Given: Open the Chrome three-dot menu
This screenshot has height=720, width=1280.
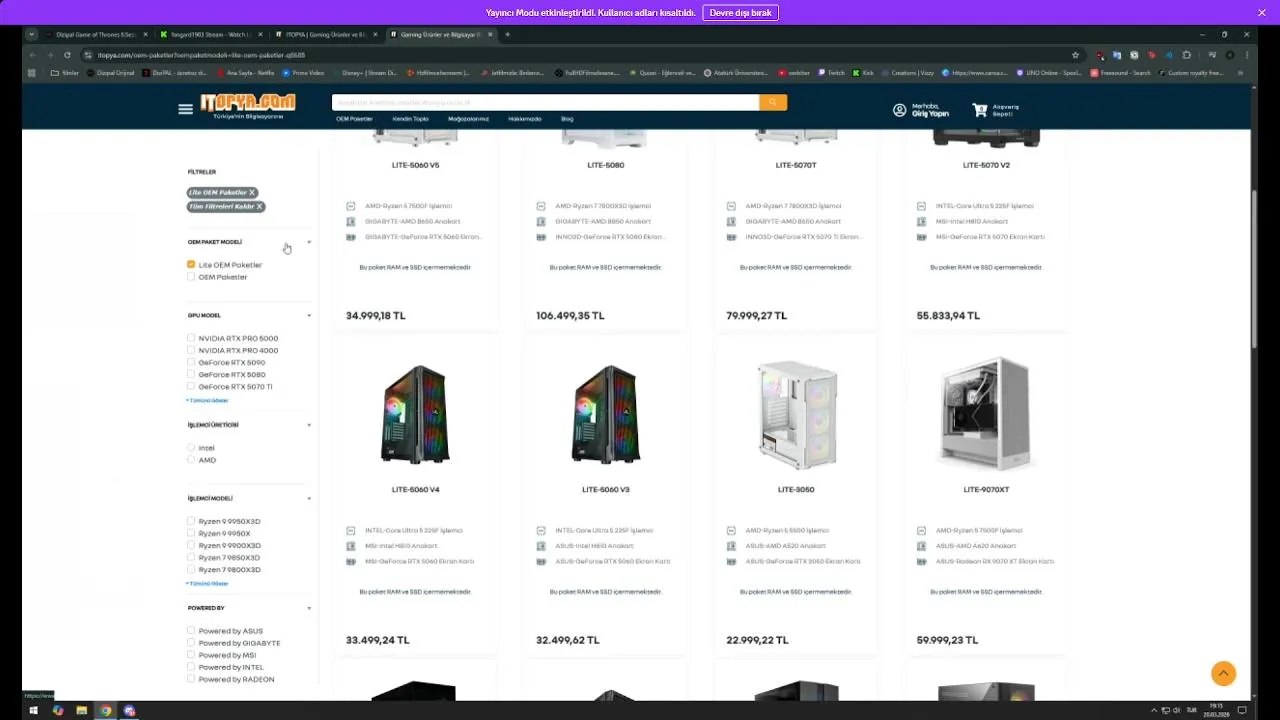Looking at the screenshot, I should 1246,55.
